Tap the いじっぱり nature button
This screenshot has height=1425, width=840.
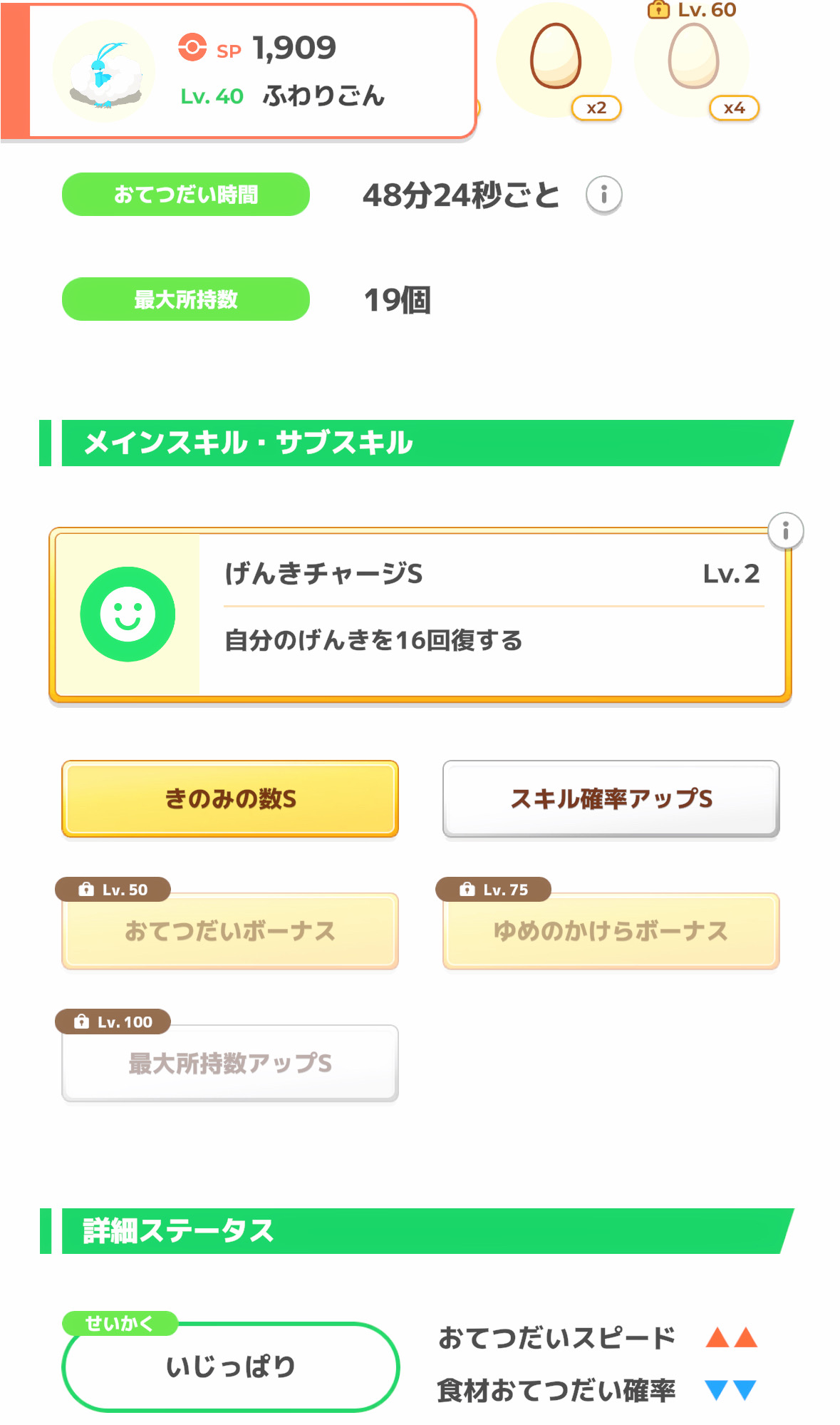coord(230,1367)
